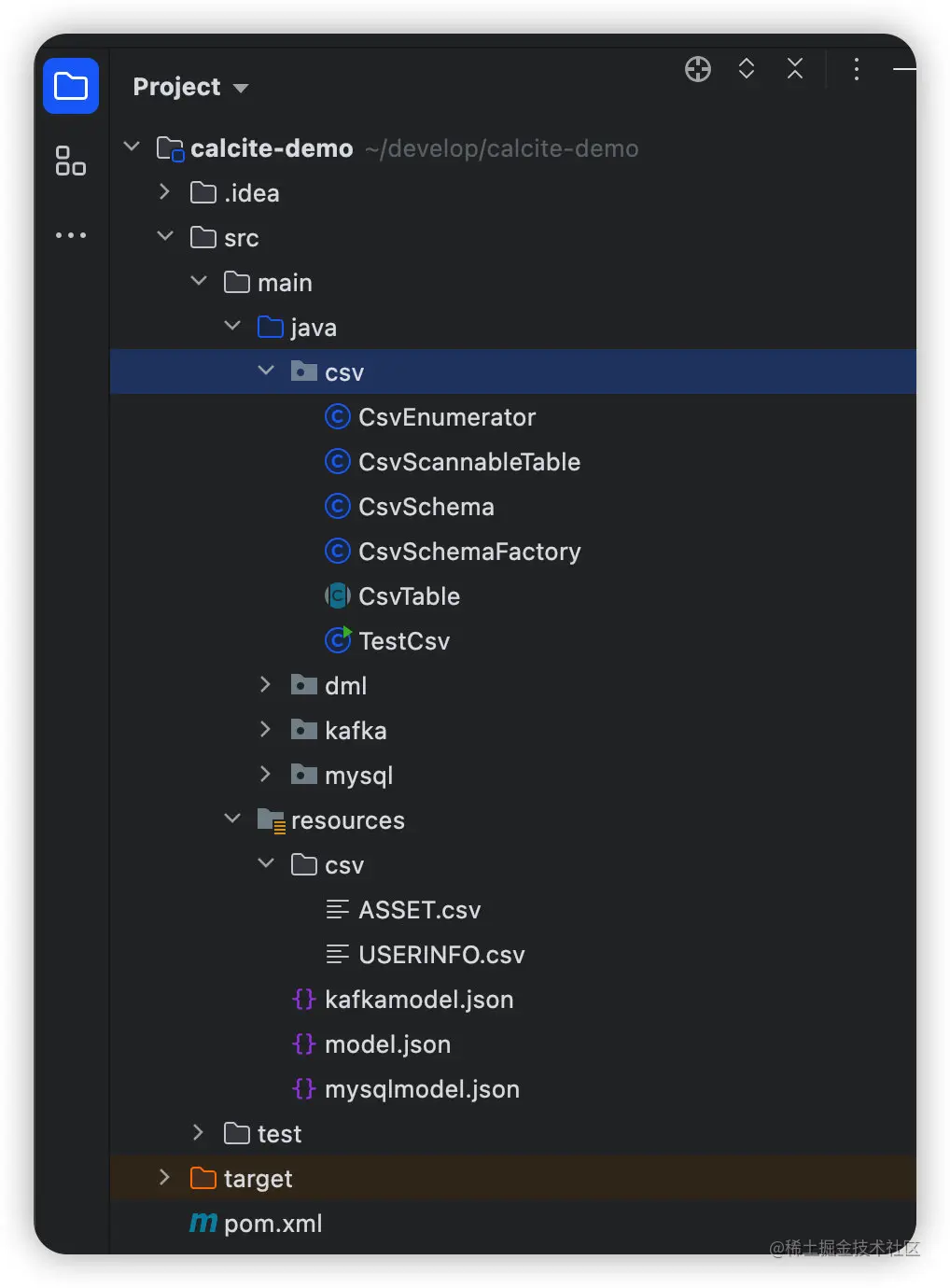
Task: Expand the dml package
Action: pos(266,685)
